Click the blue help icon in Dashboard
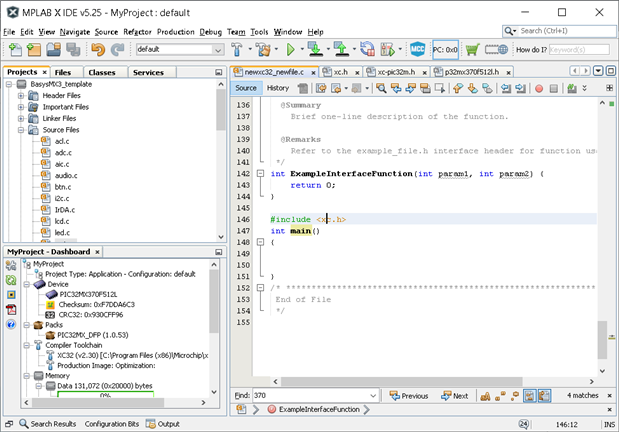 click(x=11, y=325)
